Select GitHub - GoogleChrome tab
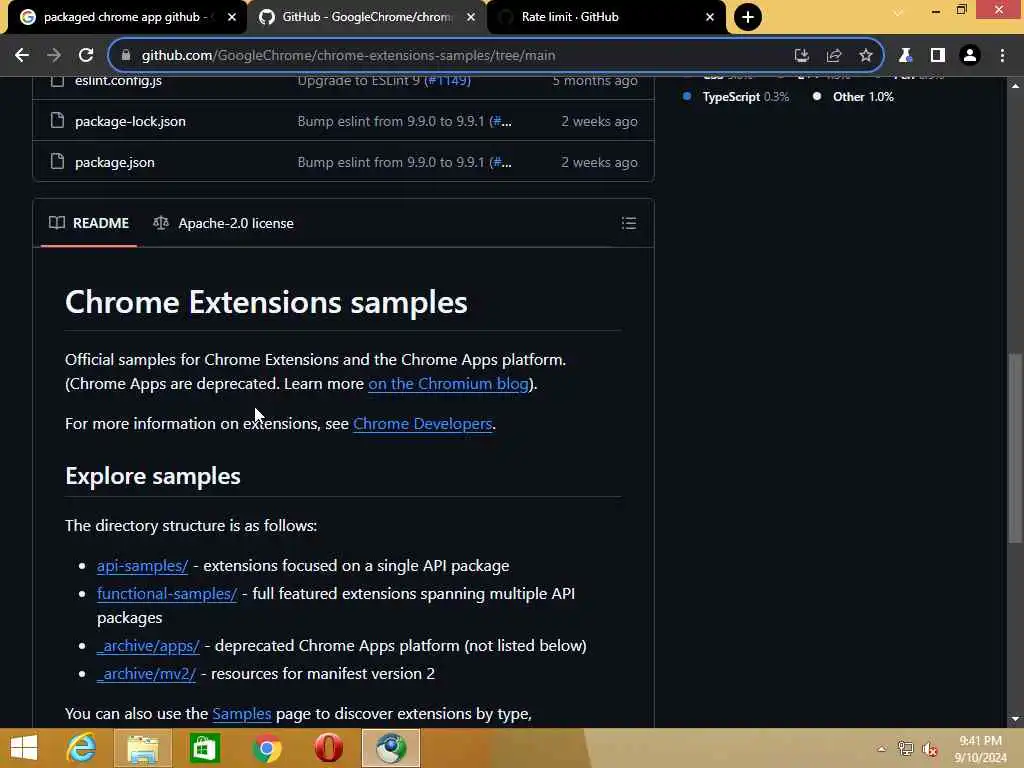1024x768 pixels. 367,17
